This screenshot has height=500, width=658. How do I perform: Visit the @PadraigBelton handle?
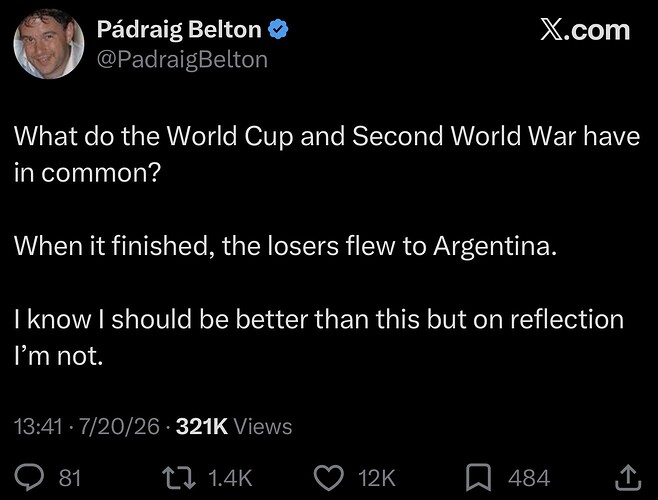coord(182,60)
